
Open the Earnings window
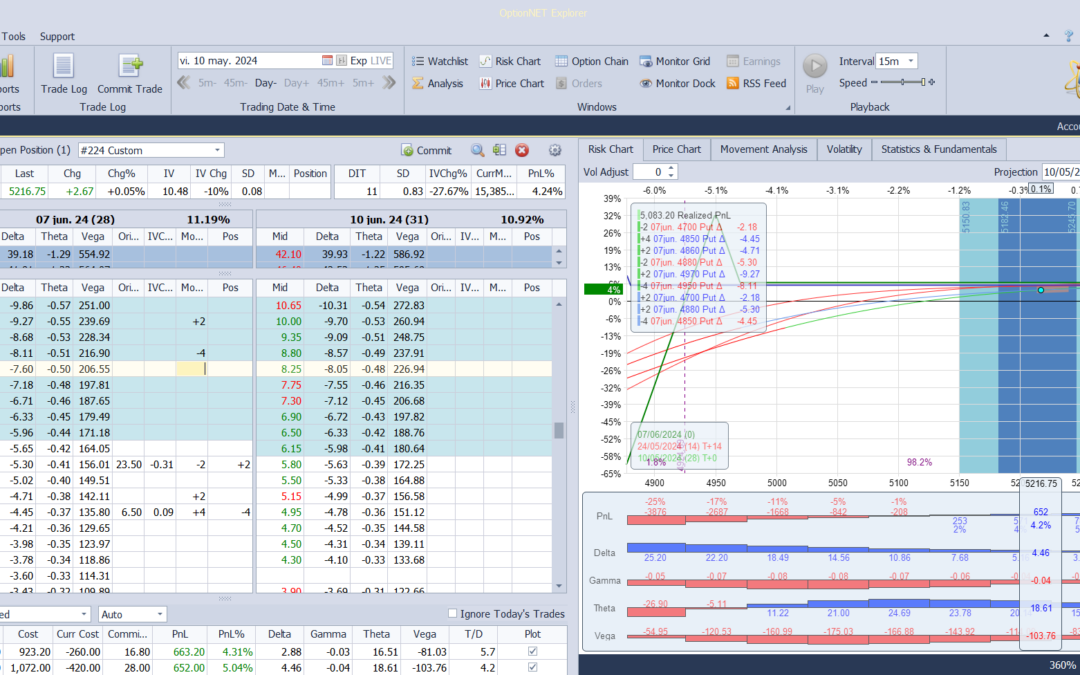click(x=753, y=61)
